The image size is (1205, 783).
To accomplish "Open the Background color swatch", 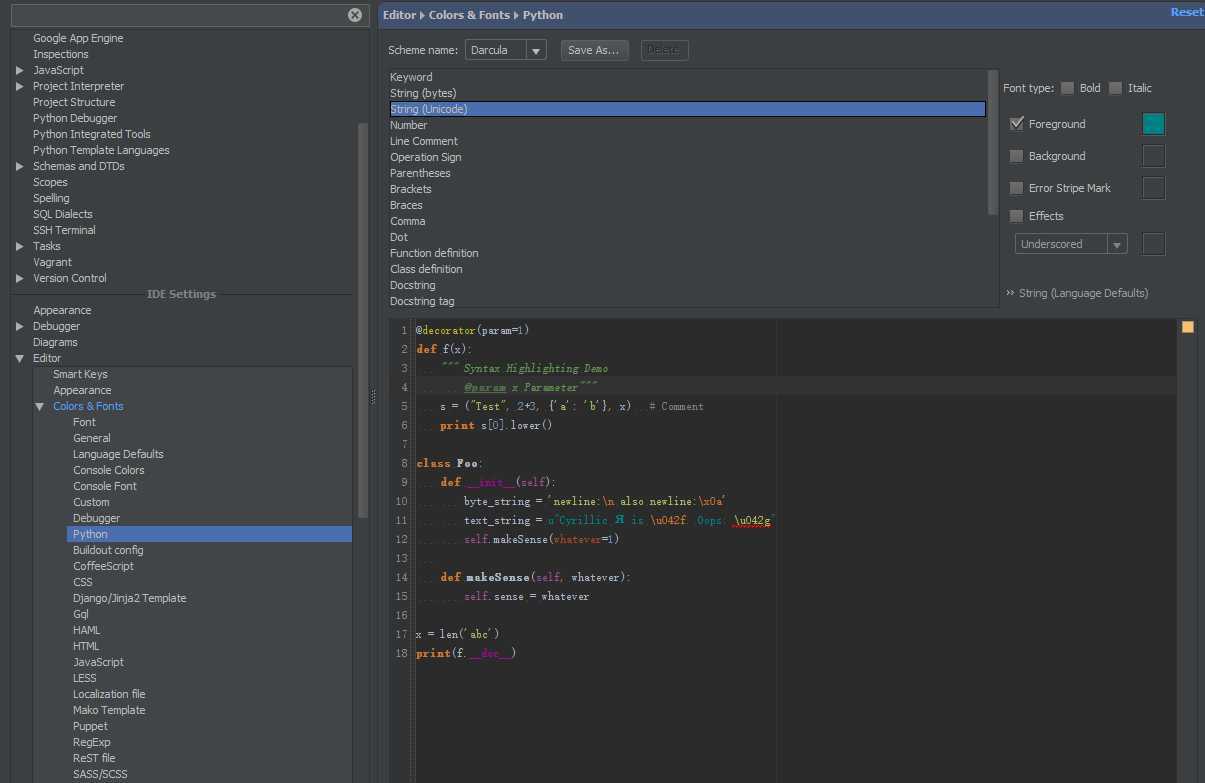I will coord(1154,156).
